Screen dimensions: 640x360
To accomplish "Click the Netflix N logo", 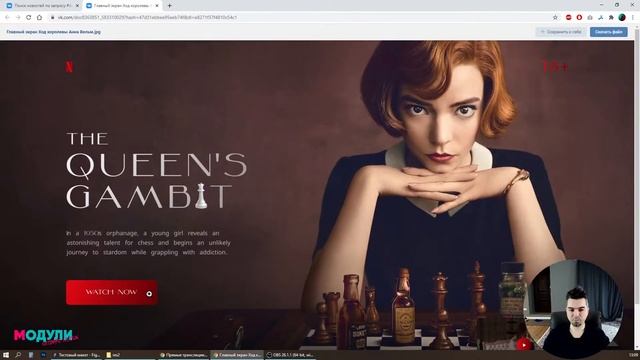I will (69, 67).
